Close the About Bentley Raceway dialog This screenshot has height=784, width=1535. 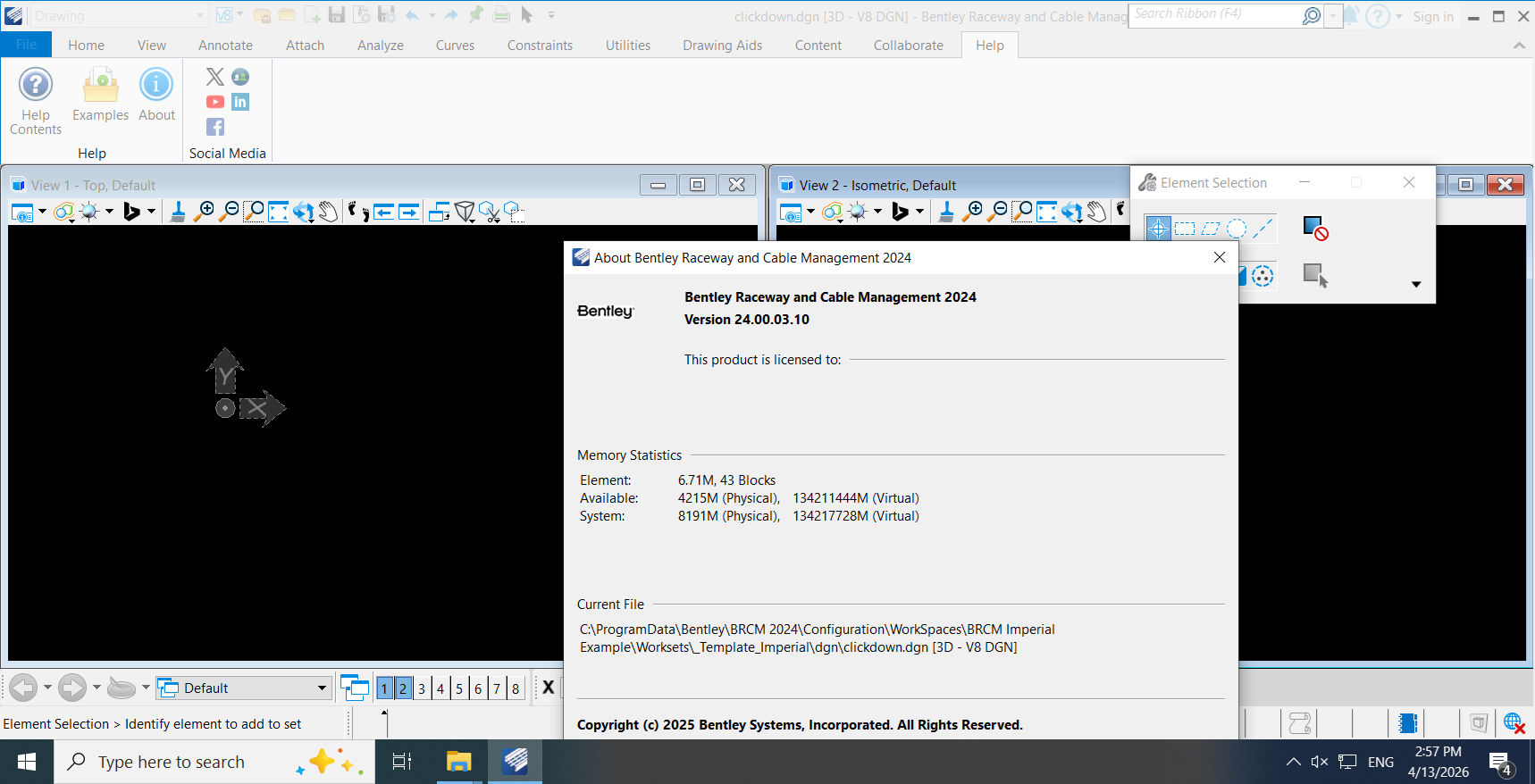click(x=1220, y=257)
